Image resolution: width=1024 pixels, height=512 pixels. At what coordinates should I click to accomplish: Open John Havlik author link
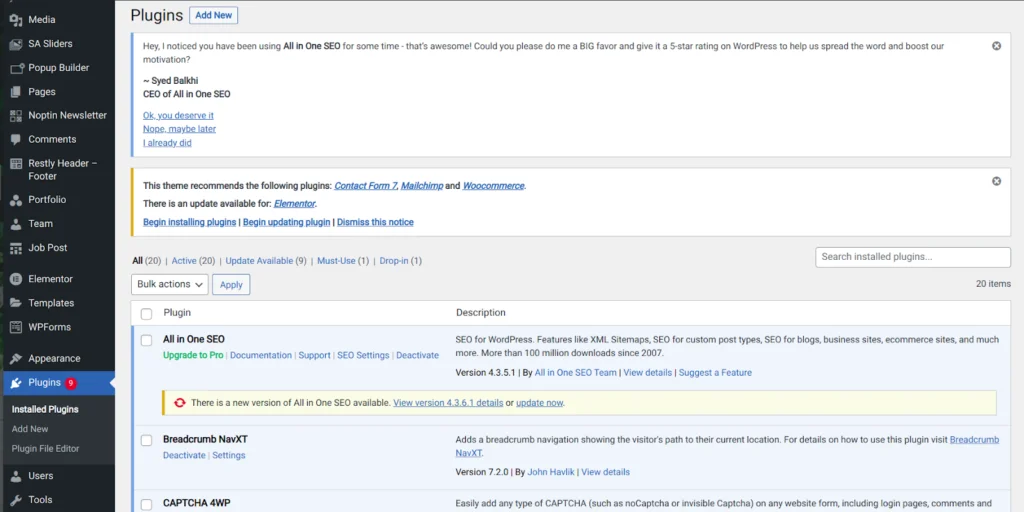pos(551,472)
